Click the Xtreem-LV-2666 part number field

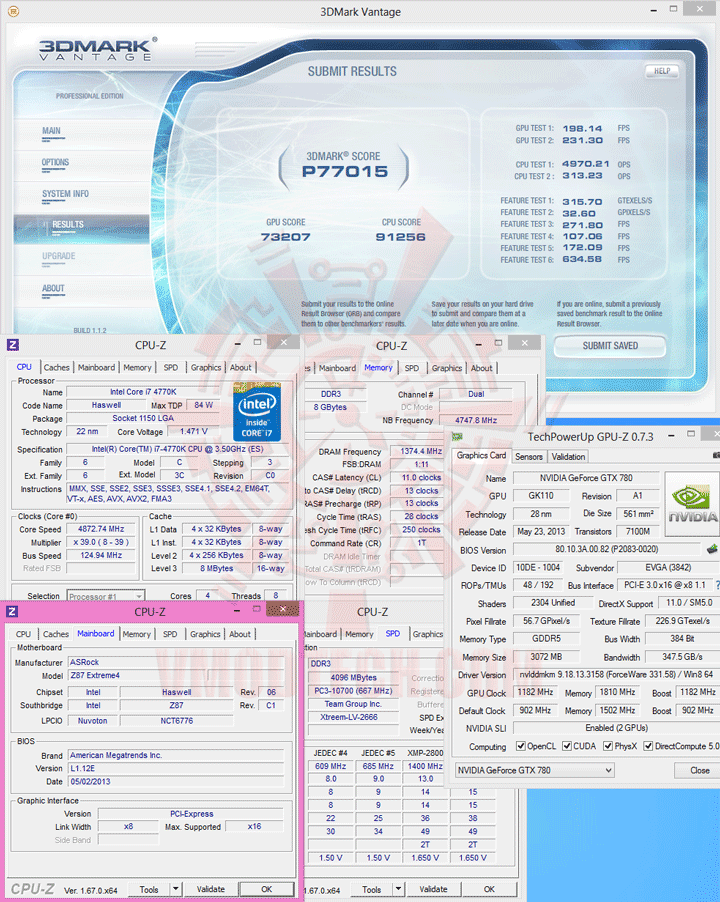[353, 717]
